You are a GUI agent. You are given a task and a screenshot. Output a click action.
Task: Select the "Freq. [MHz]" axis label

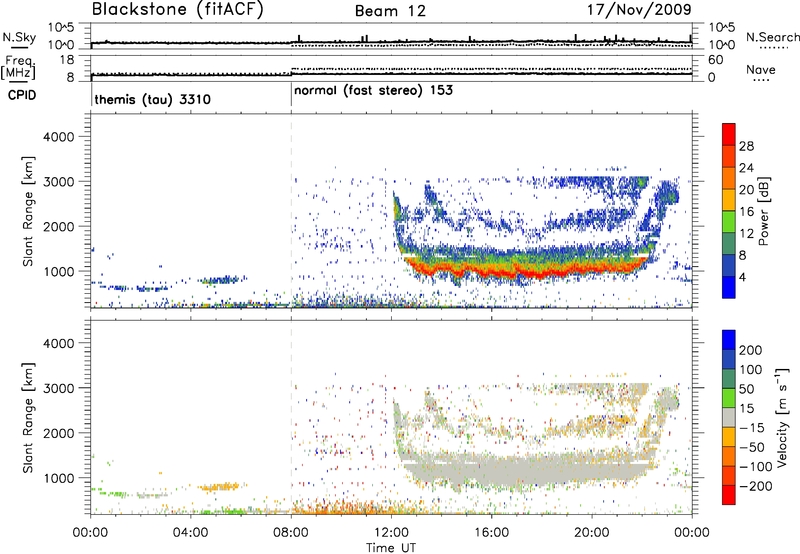(18, 68)
